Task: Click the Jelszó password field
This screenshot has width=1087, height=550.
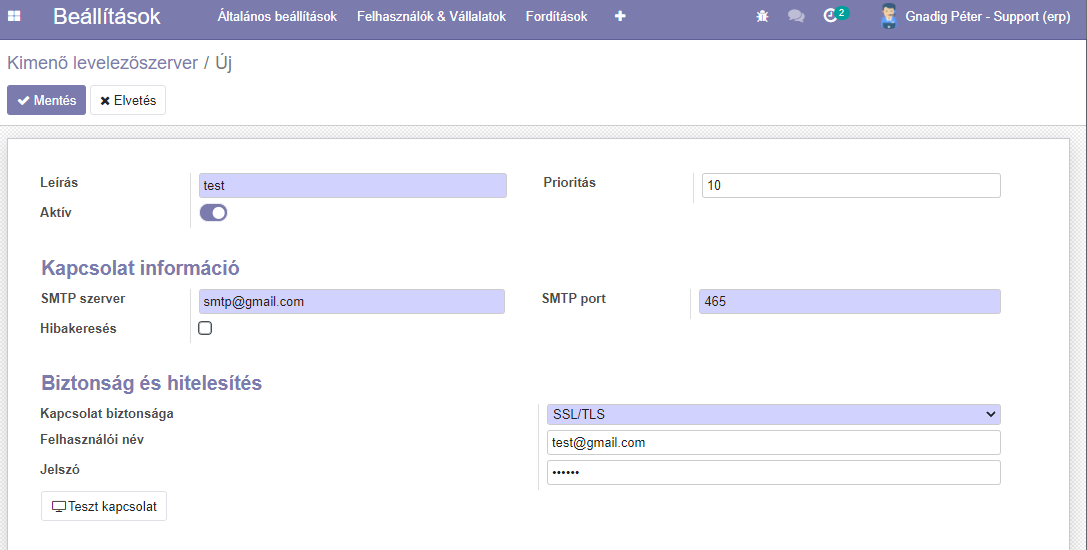Action: [774, 472]
